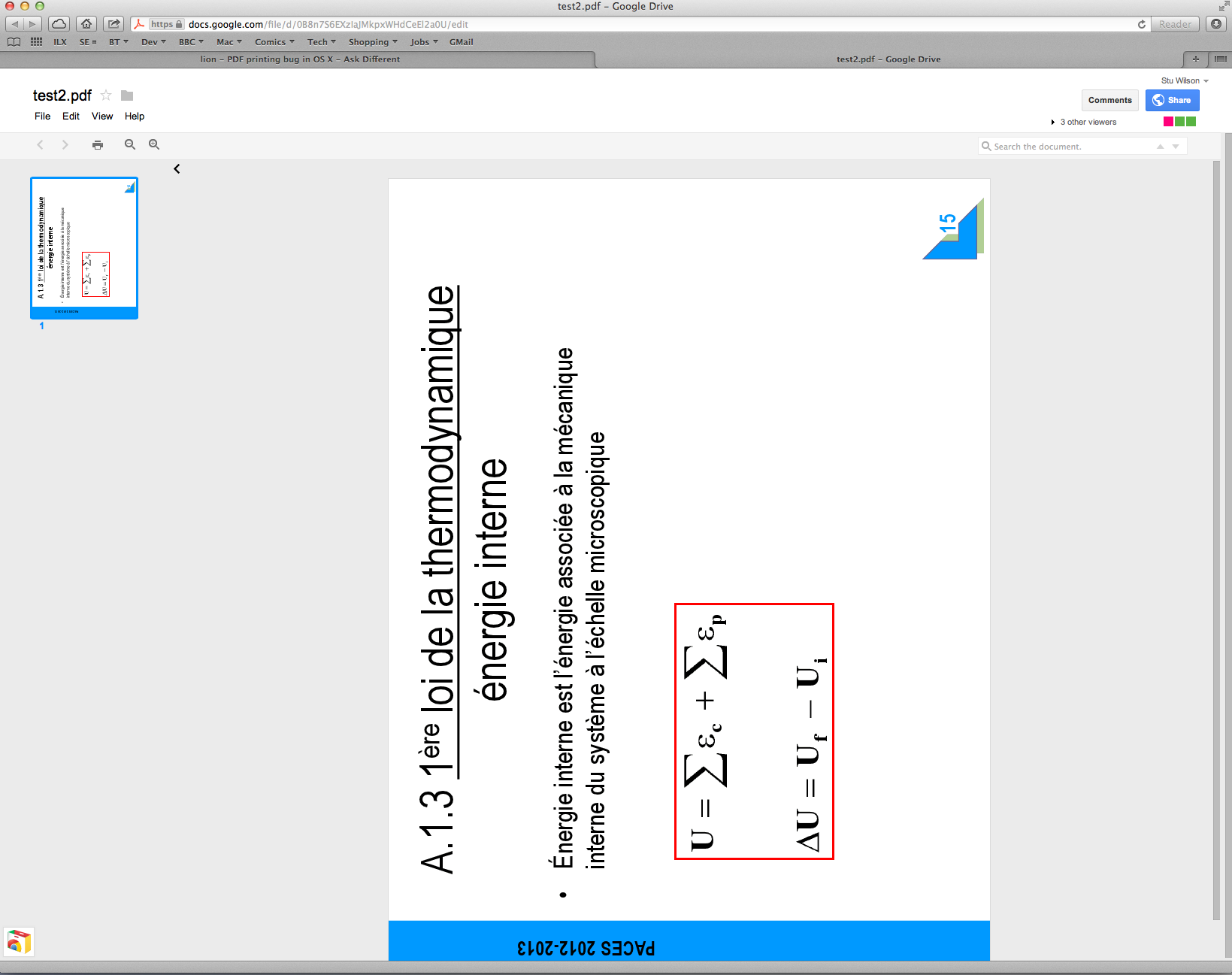Expand Tech bookmarks folder
1232x975 pixels.
point(322,42)
